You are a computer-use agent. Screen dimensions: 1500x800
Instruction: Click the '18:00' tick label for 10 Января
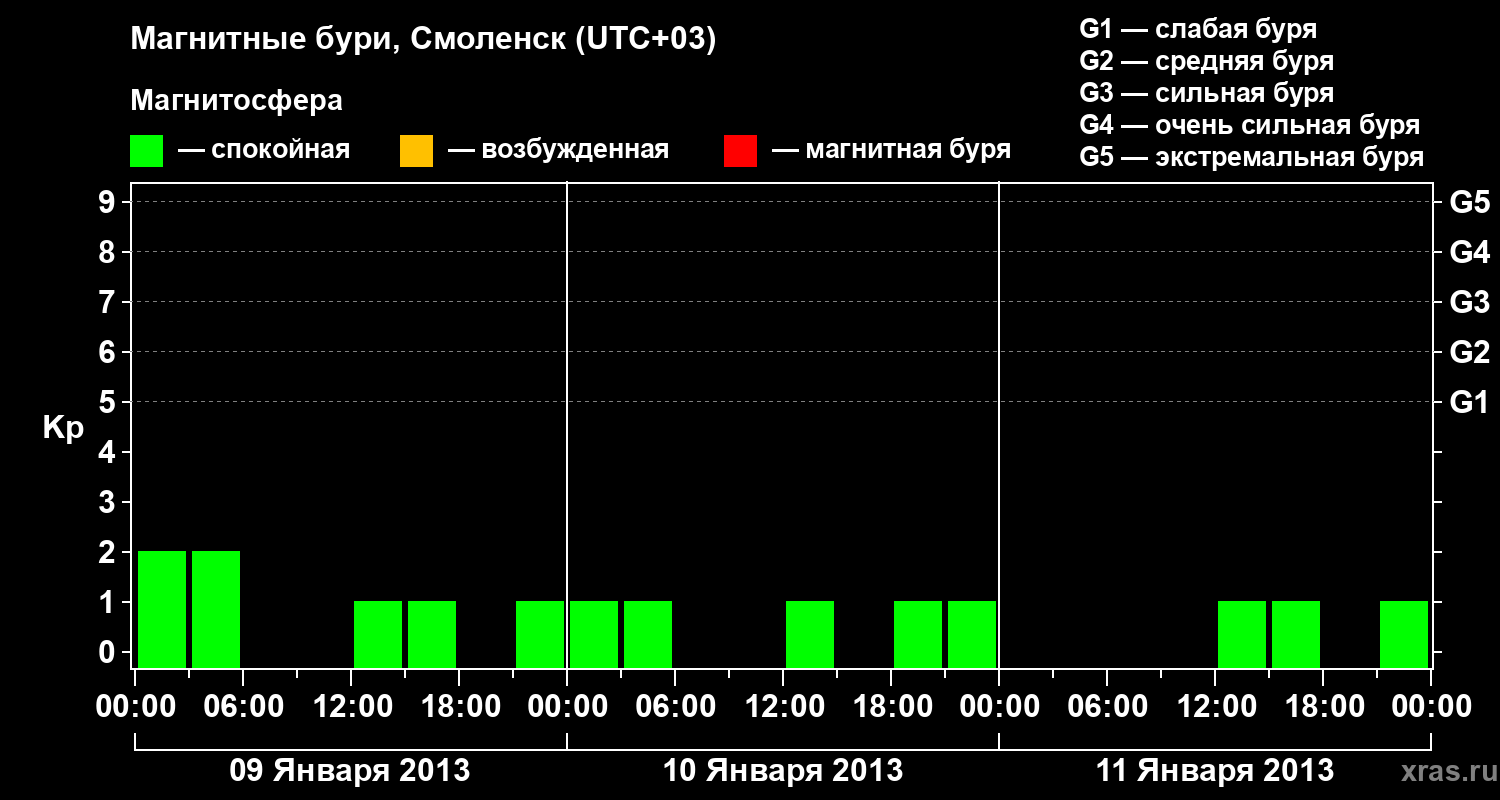coord(891,707)
